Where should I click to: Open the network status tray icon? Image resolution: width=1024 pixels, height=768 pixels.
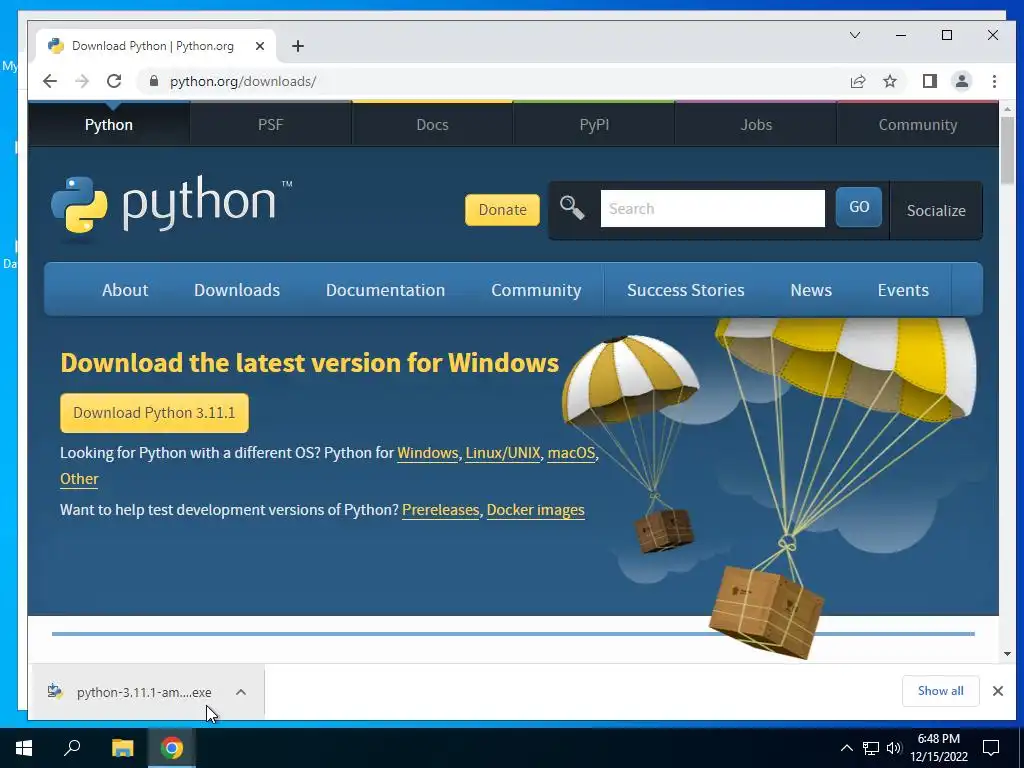pos(871,748)
